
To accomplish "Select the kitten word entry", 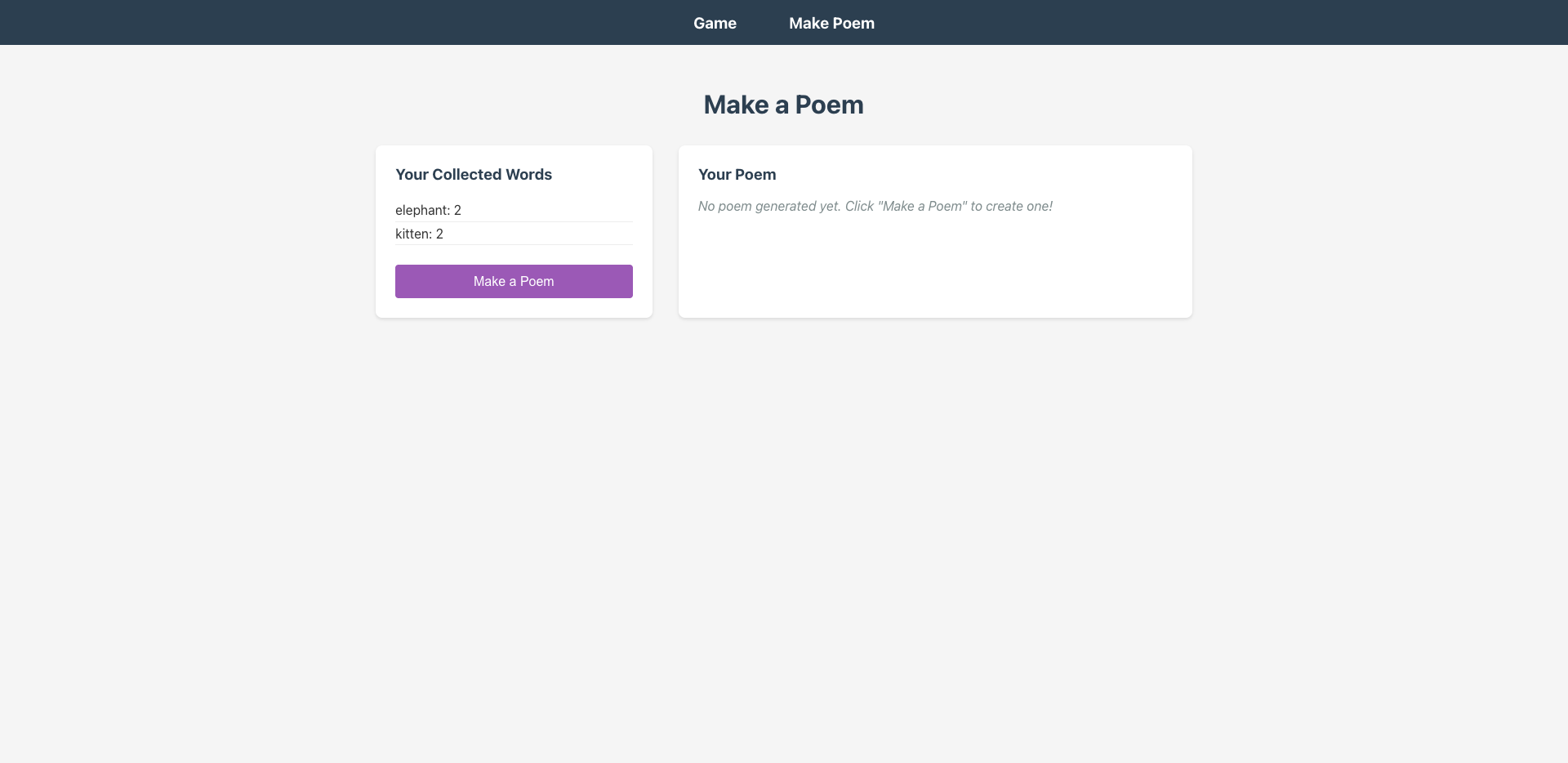I will pos(513,234).
